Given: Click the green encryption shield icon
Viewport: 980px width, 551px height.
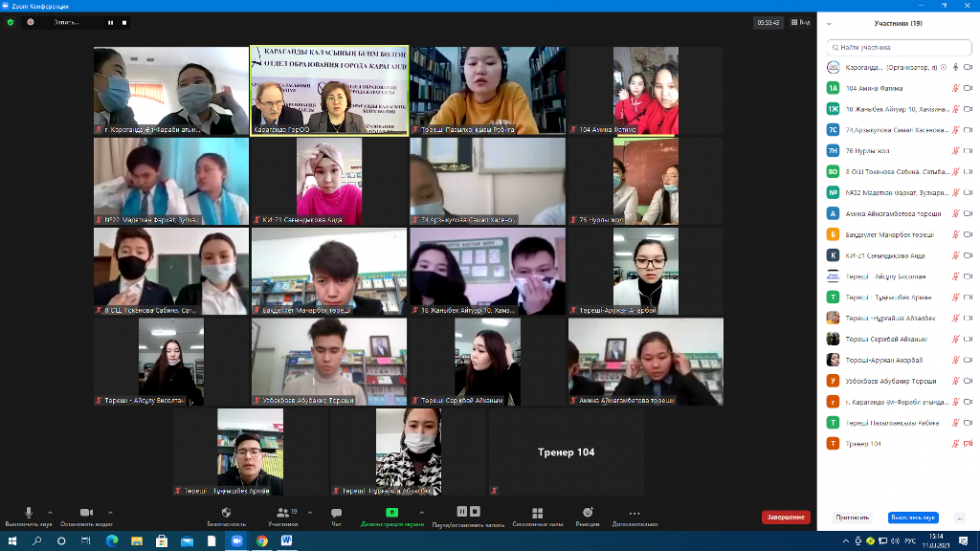Looking at the screenshot, I should [x=10, y=22].
